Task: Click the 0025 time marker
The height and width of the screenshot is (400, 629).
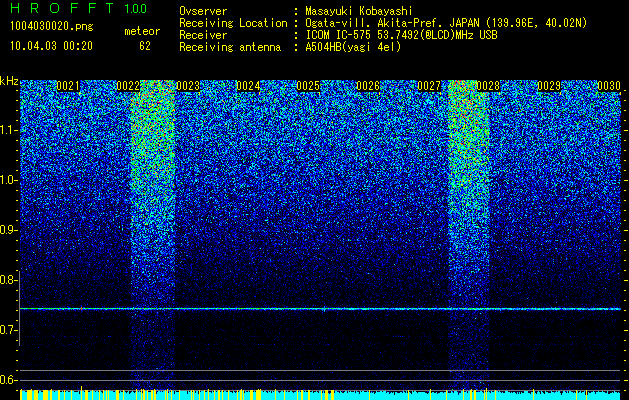Action: 308,86
